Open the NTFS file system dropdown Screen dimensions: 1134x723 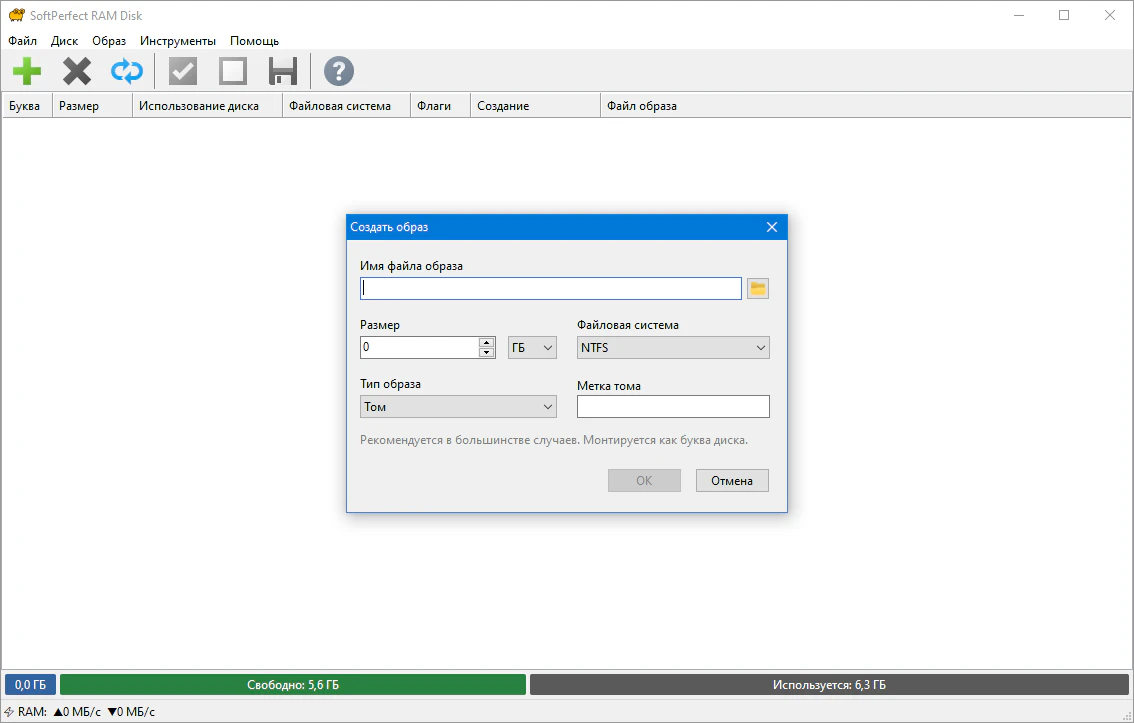coord(673,348)
